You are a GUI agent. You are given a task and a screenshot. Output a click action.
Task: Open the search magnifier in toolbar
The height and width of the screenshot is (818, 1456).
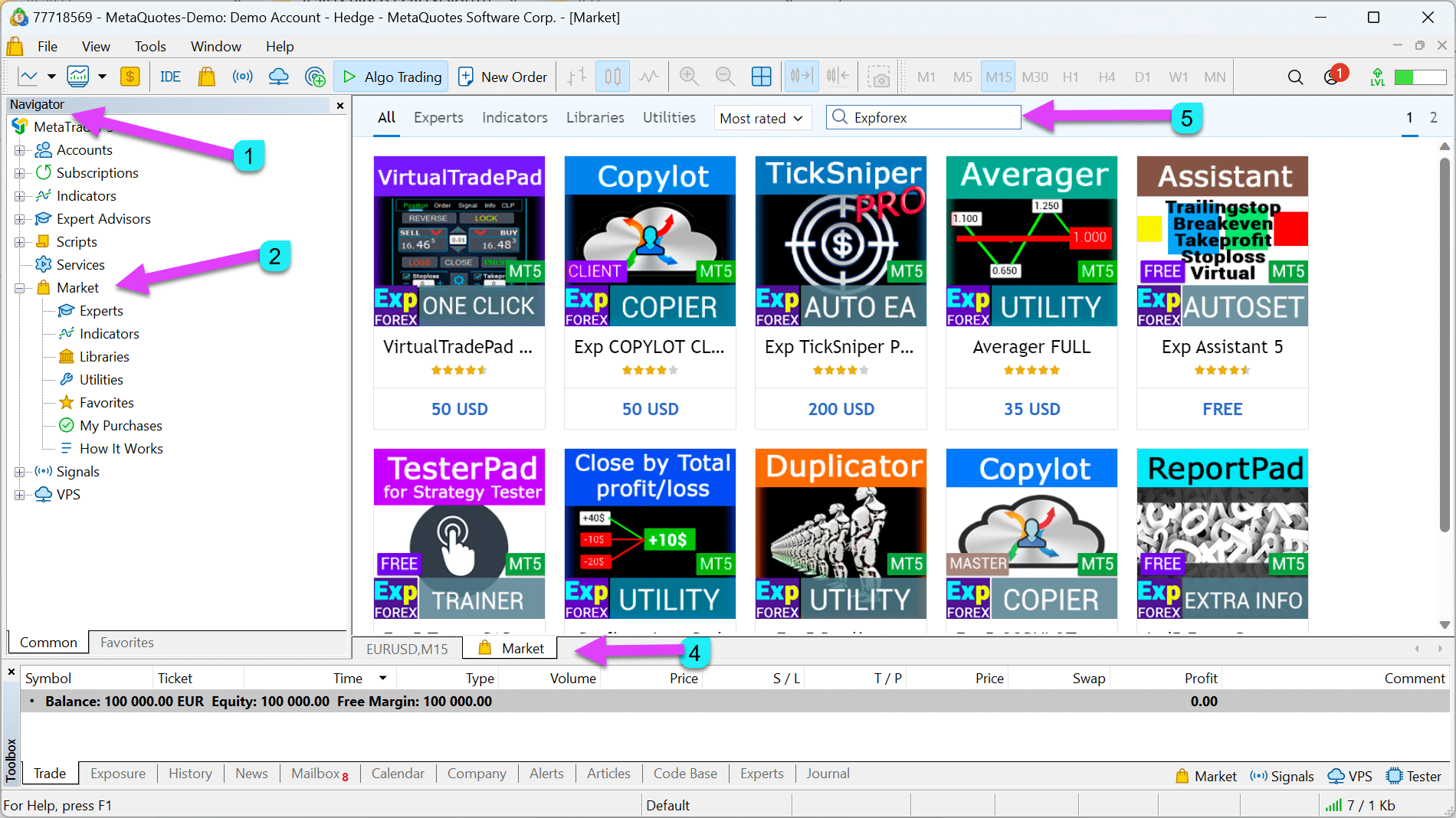point(1295,77)
